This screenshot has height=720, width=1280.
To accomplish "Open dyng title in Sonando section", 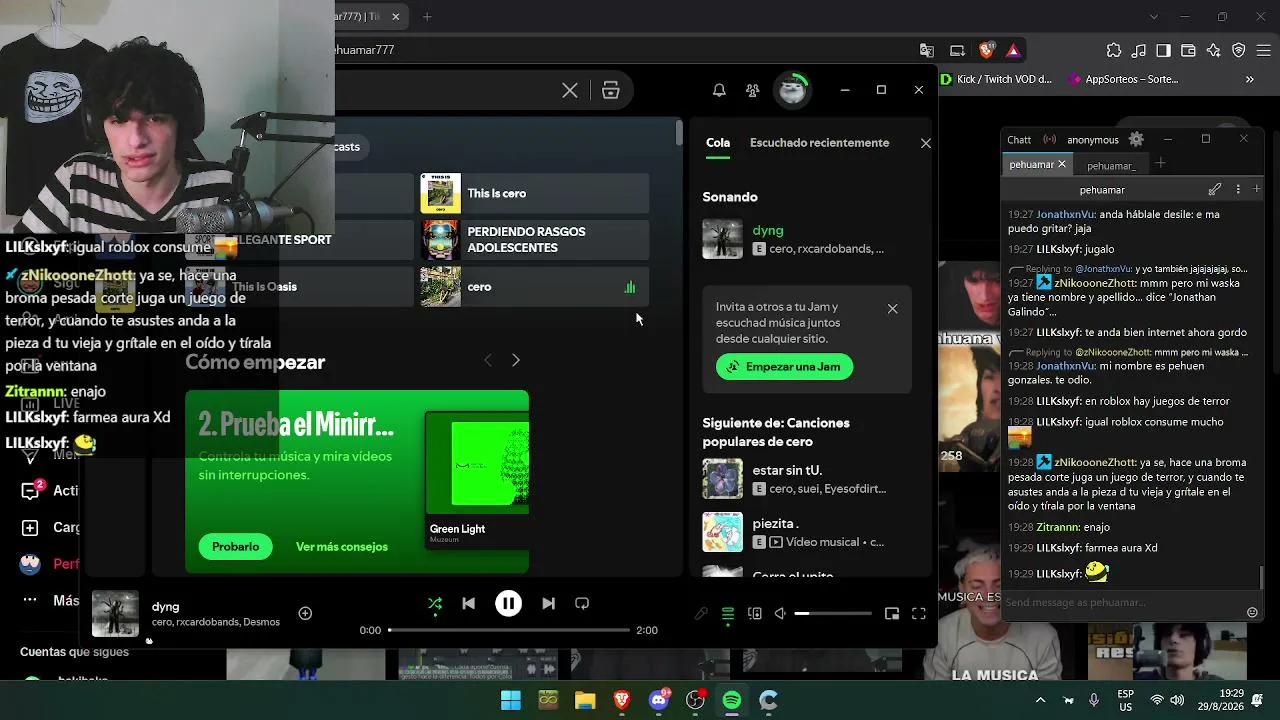I will click(768, 230).
